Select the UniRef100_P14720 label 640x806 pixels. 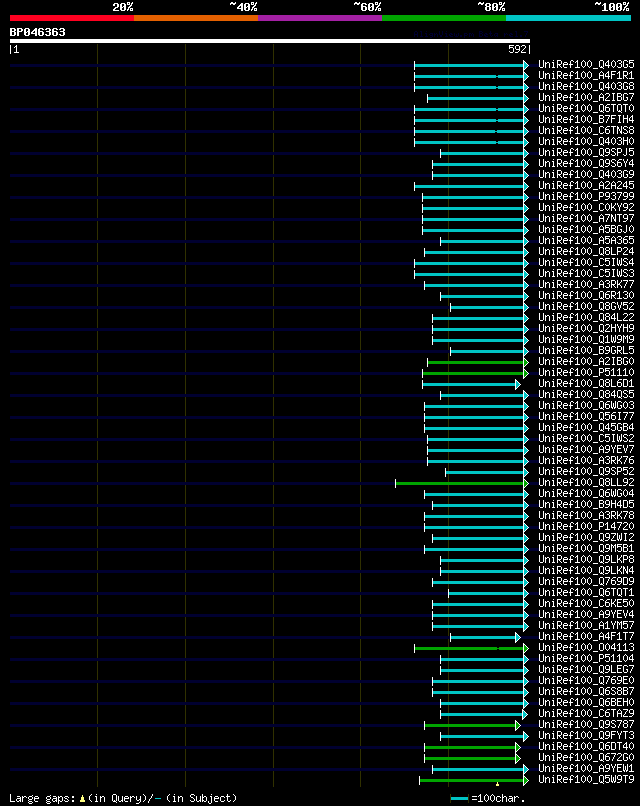point(586,526)
